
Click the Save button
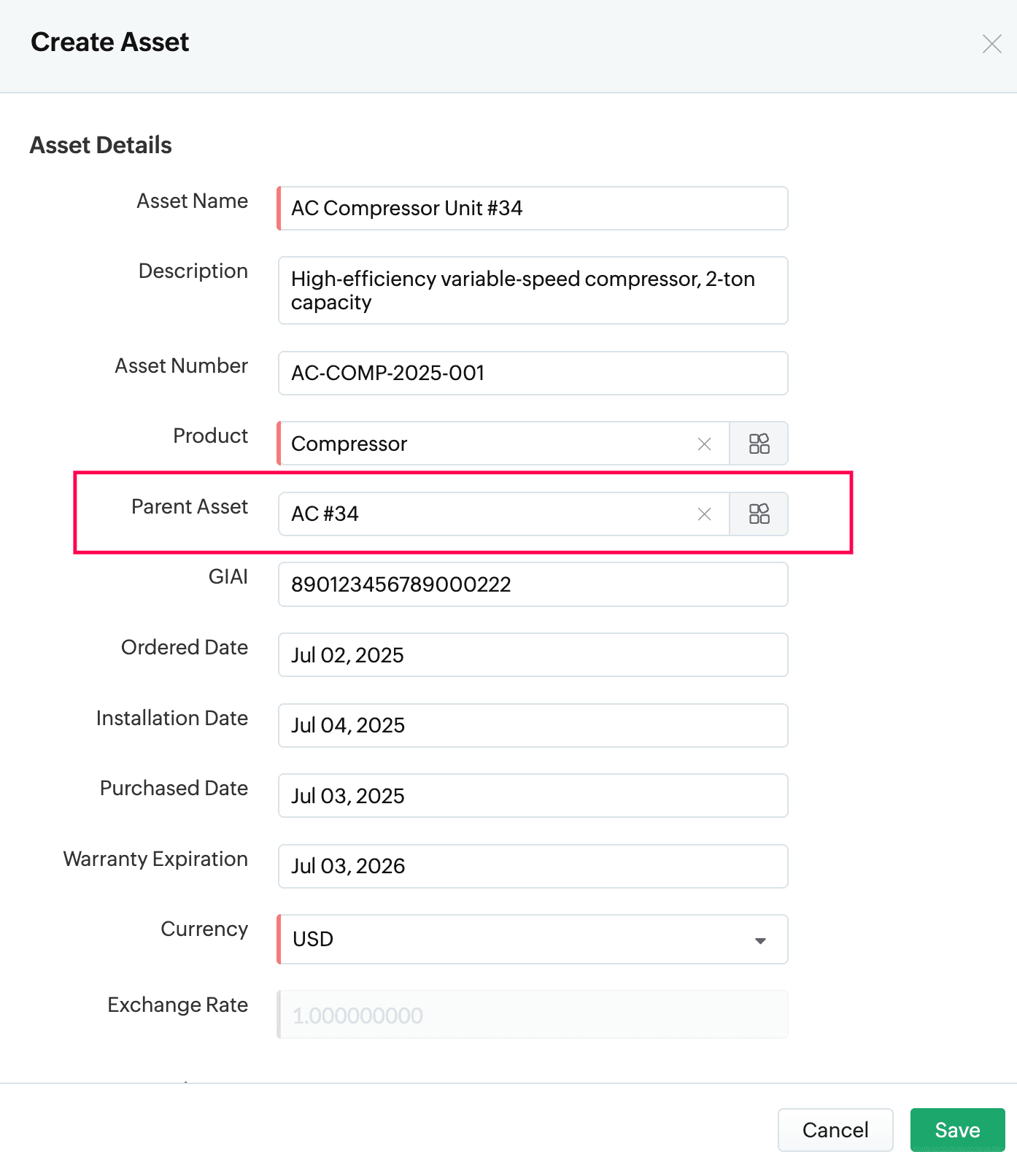click(957, 1130)
